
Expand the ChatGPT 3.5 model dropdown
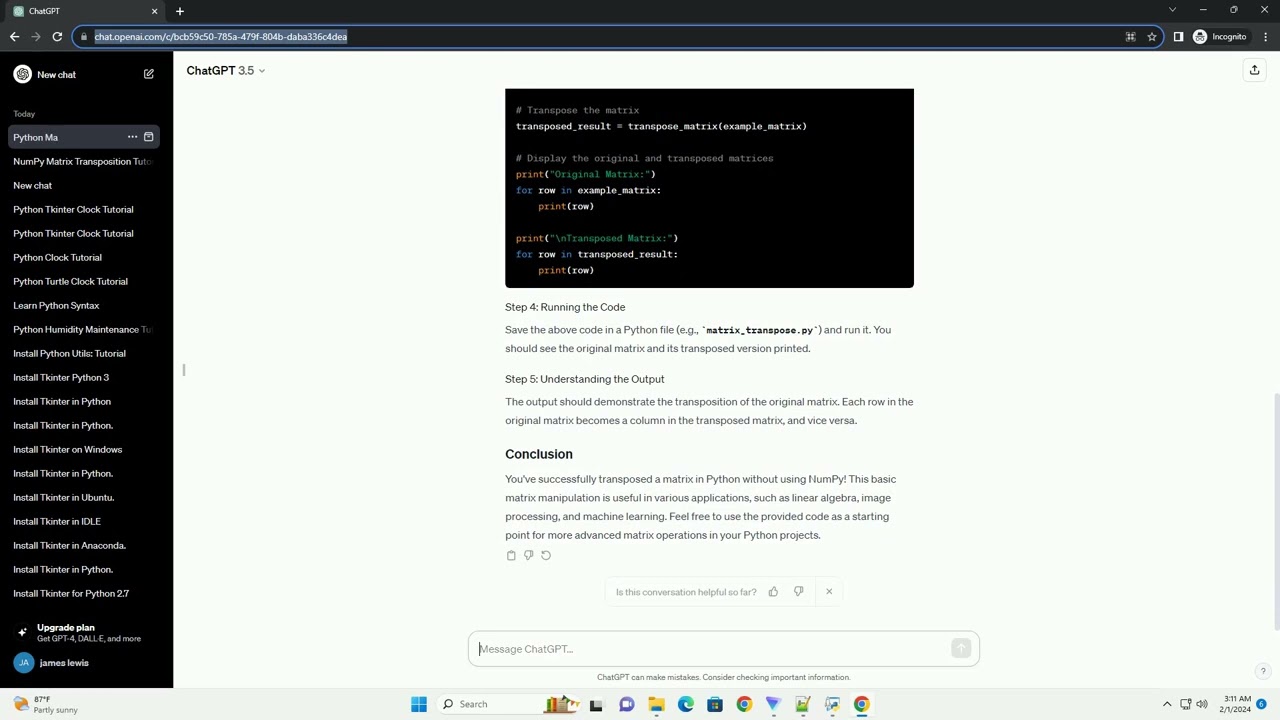(226, 70)
